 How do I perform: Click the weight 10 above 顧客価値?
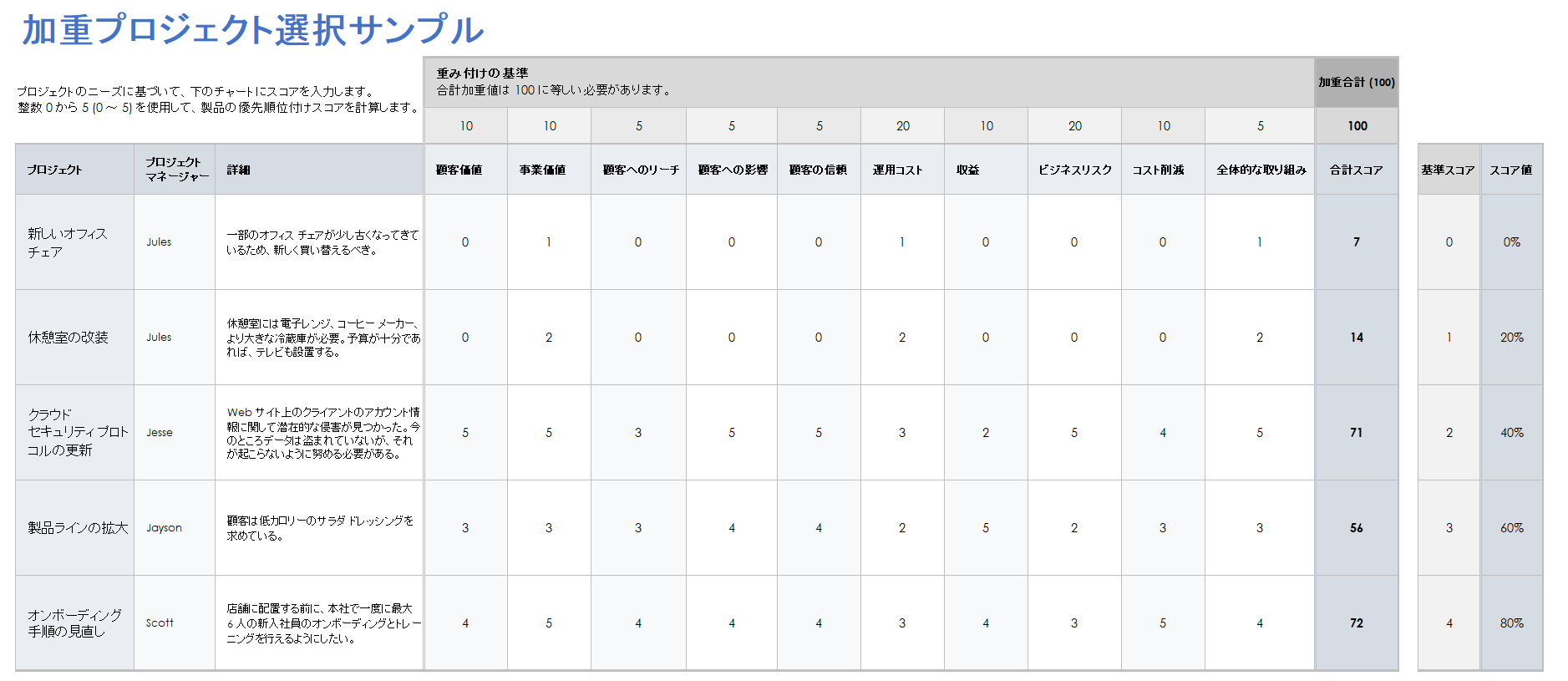(x=466, y=125)
